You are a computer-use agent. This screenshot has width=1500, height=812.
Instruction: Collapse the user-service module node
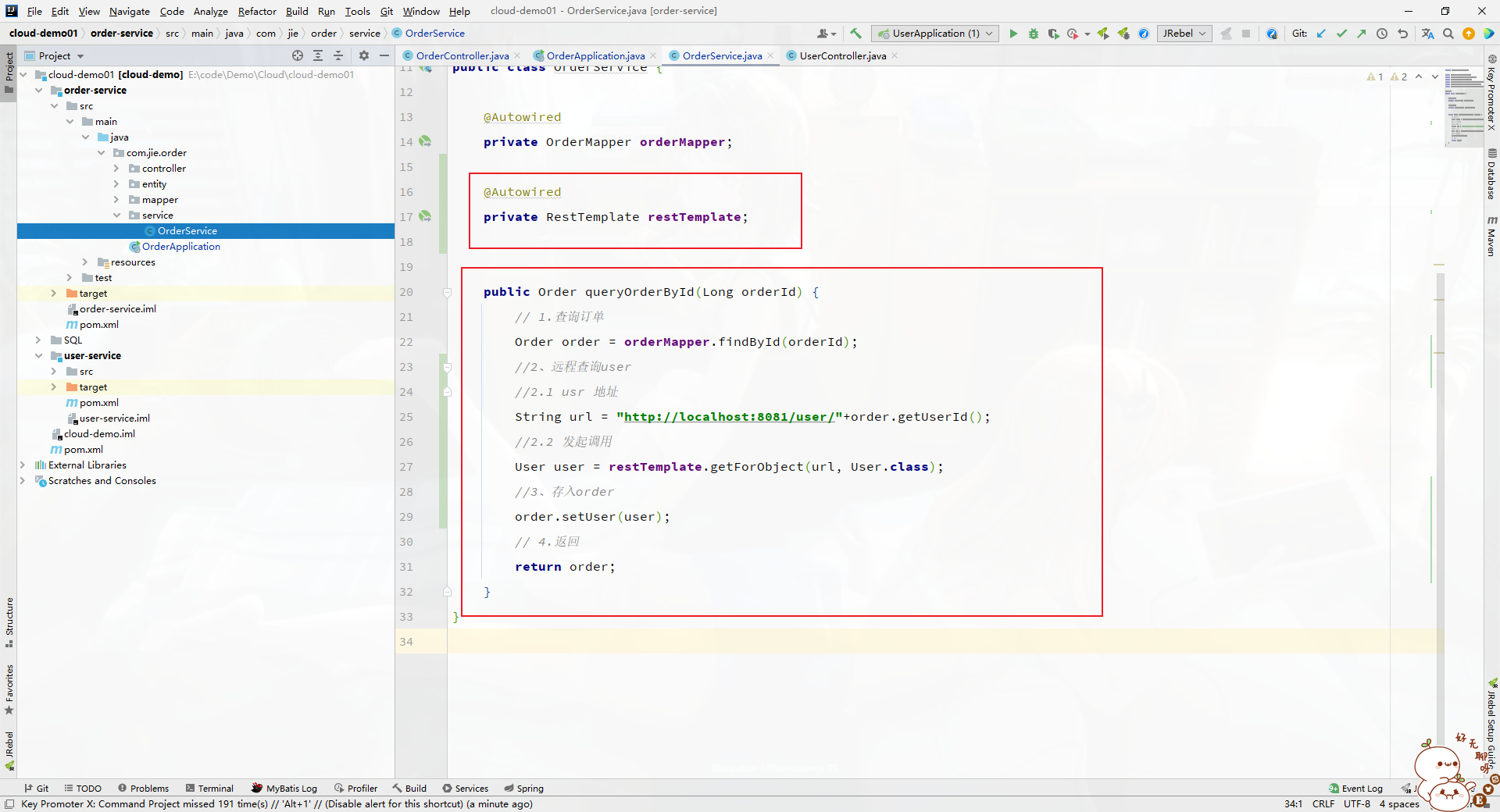click(x=38, y=356)
